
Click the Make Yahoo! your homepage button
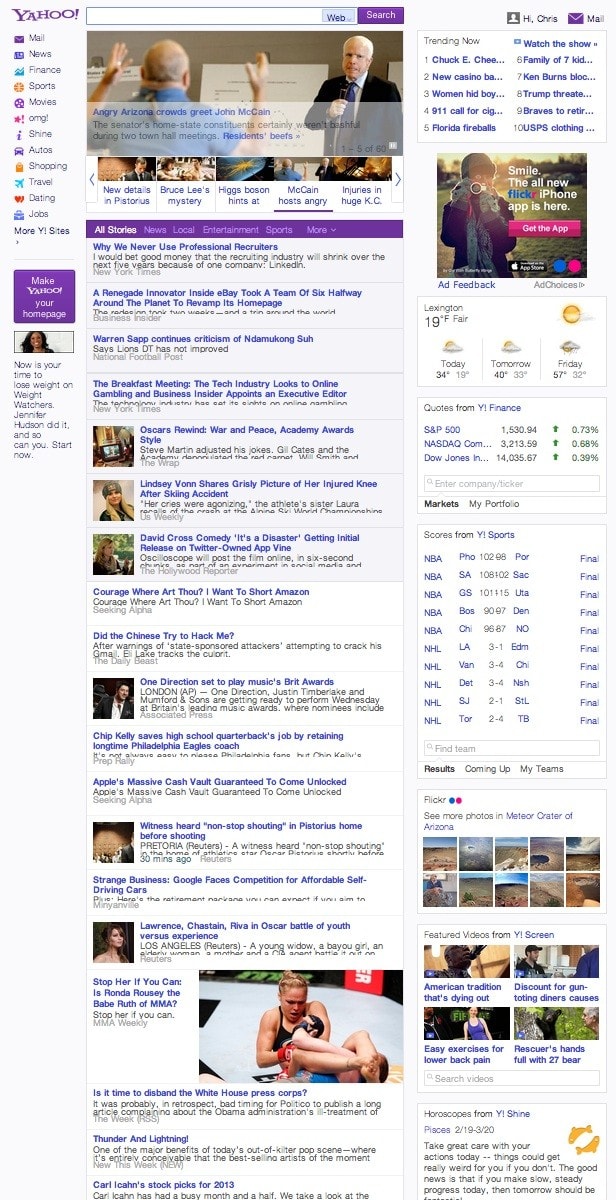pos(44,297)
